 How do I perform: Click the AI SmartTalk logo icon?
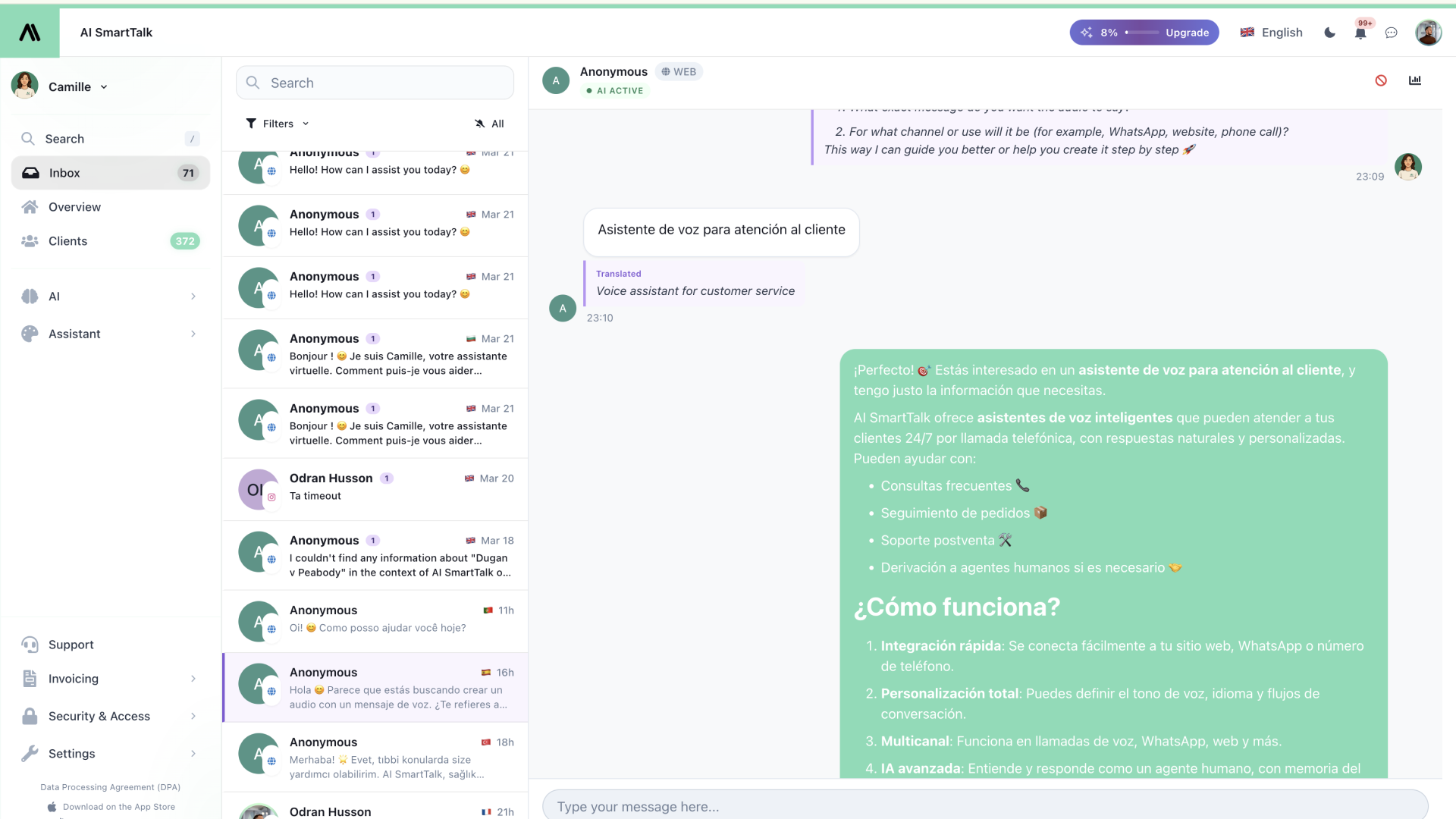pos(30,32)
